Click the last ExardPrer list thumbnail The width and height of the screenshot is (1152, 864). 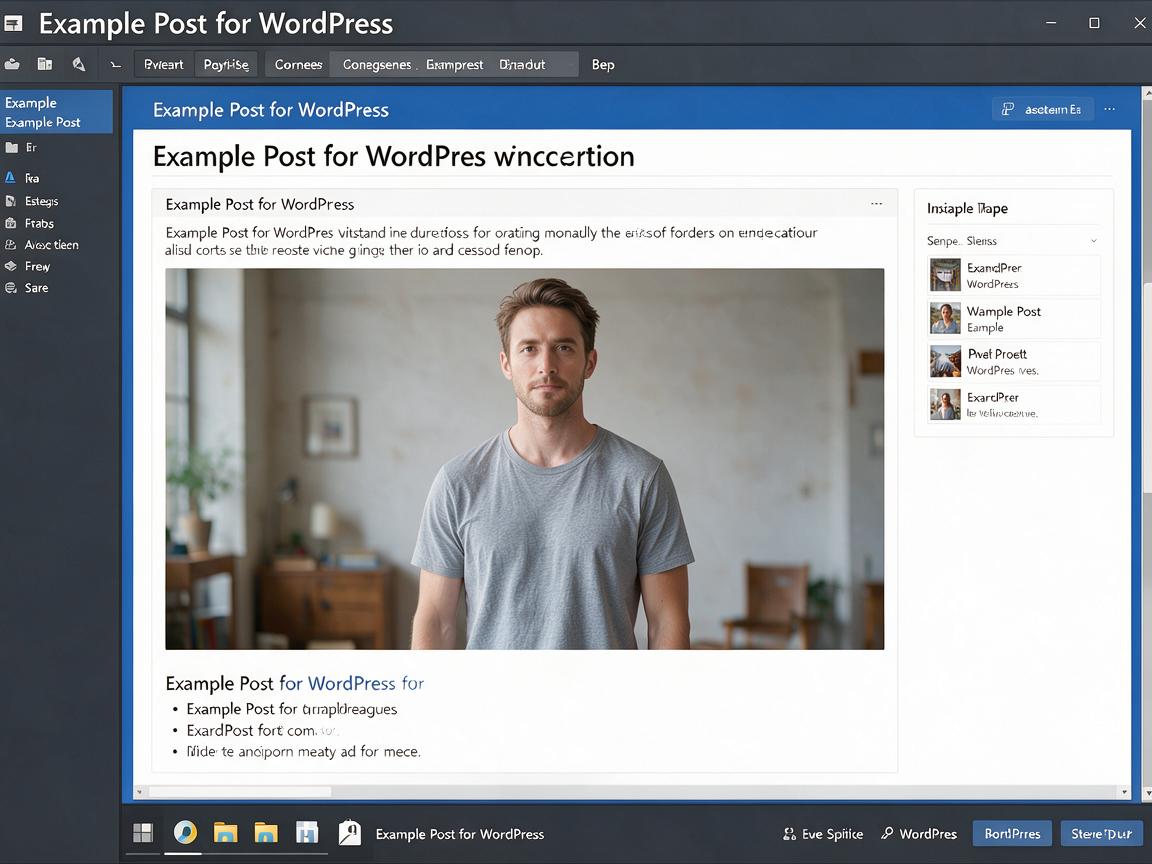pyautogui.click(x=945, y=405)
